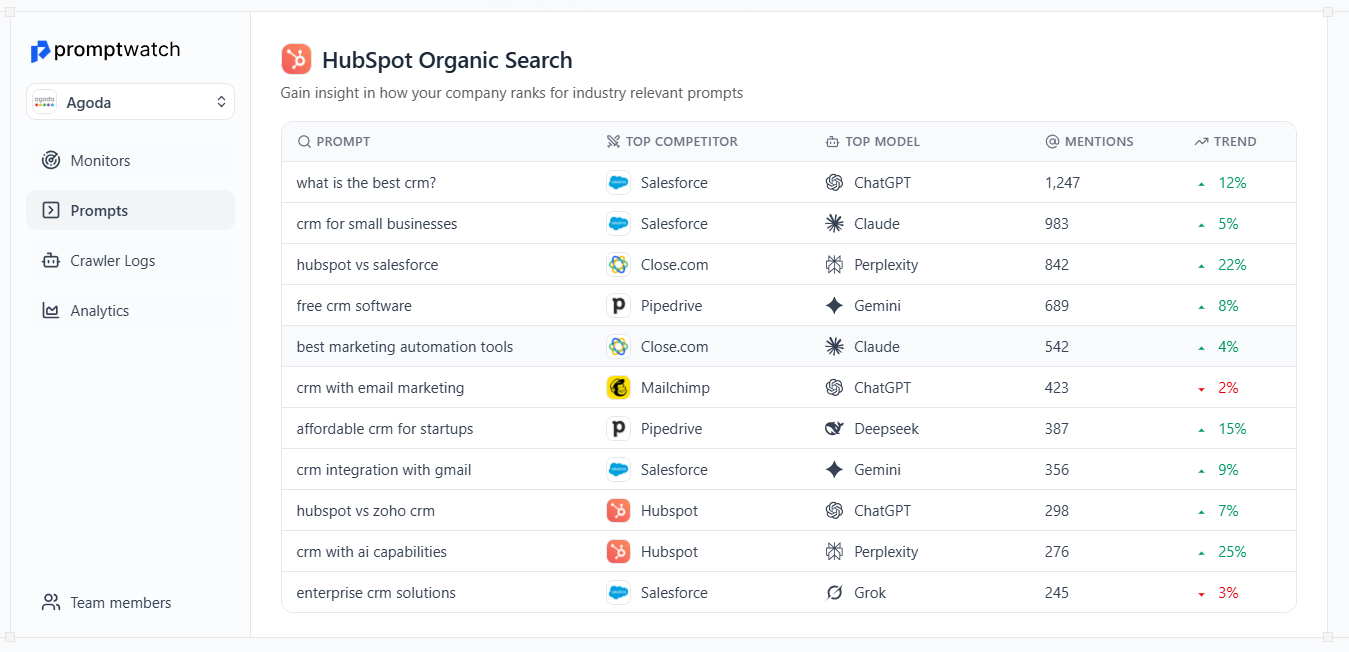
Task: Click the Mailchimp competitor logo icon
Action: click(x=618, y=388)
